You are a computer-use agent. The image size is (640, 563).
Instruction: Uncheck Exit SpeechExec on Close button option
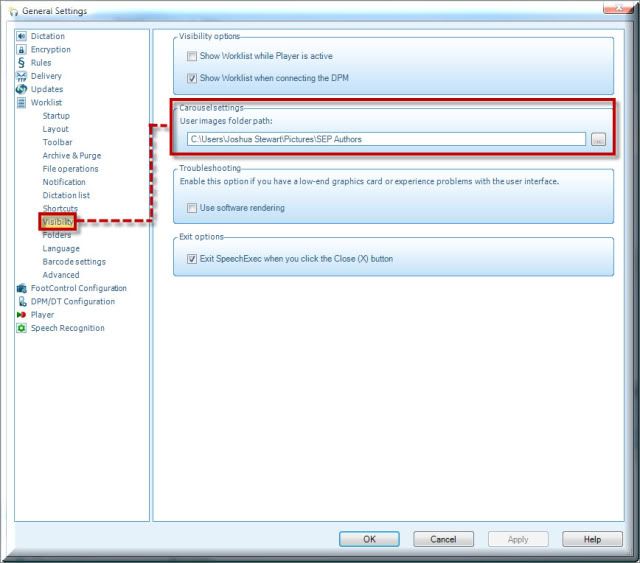[x=192, y=259]
